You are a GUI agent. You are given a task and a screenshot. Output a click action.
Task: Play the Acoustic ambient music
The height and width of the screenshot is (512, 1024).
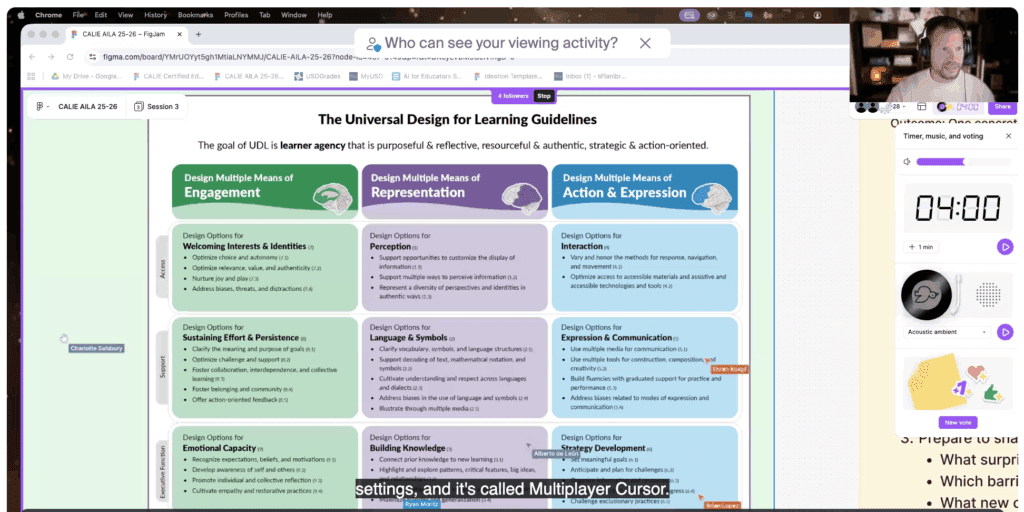click(x=1004, y=332)
